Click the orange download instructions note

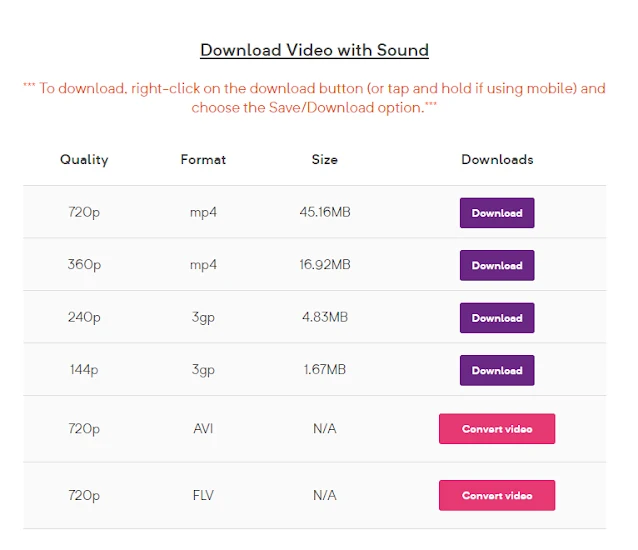[x=315, y=98]
